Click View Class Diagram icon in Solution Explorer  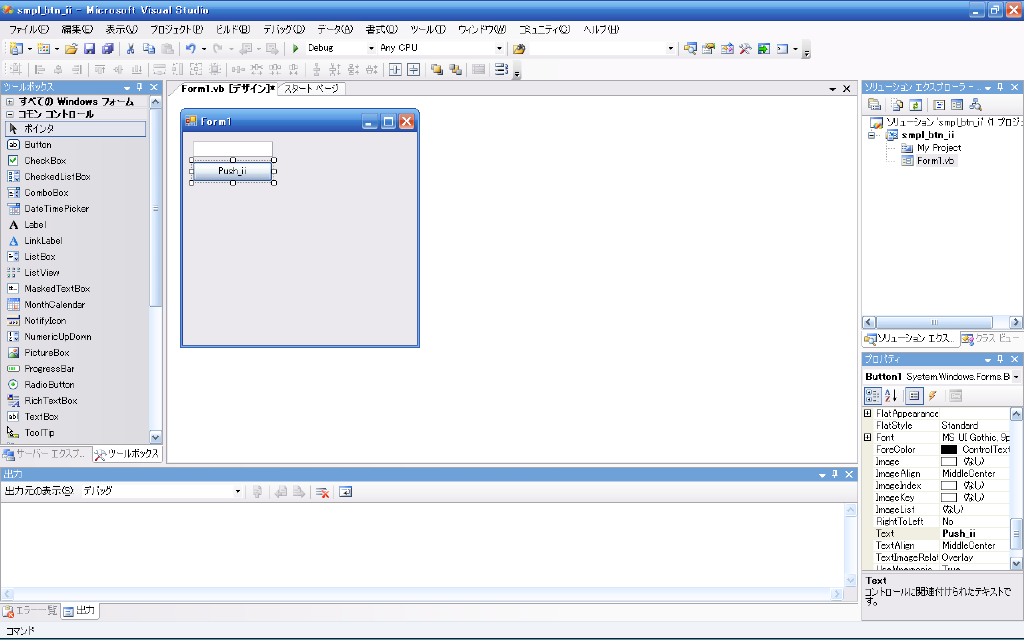[975, 104]
